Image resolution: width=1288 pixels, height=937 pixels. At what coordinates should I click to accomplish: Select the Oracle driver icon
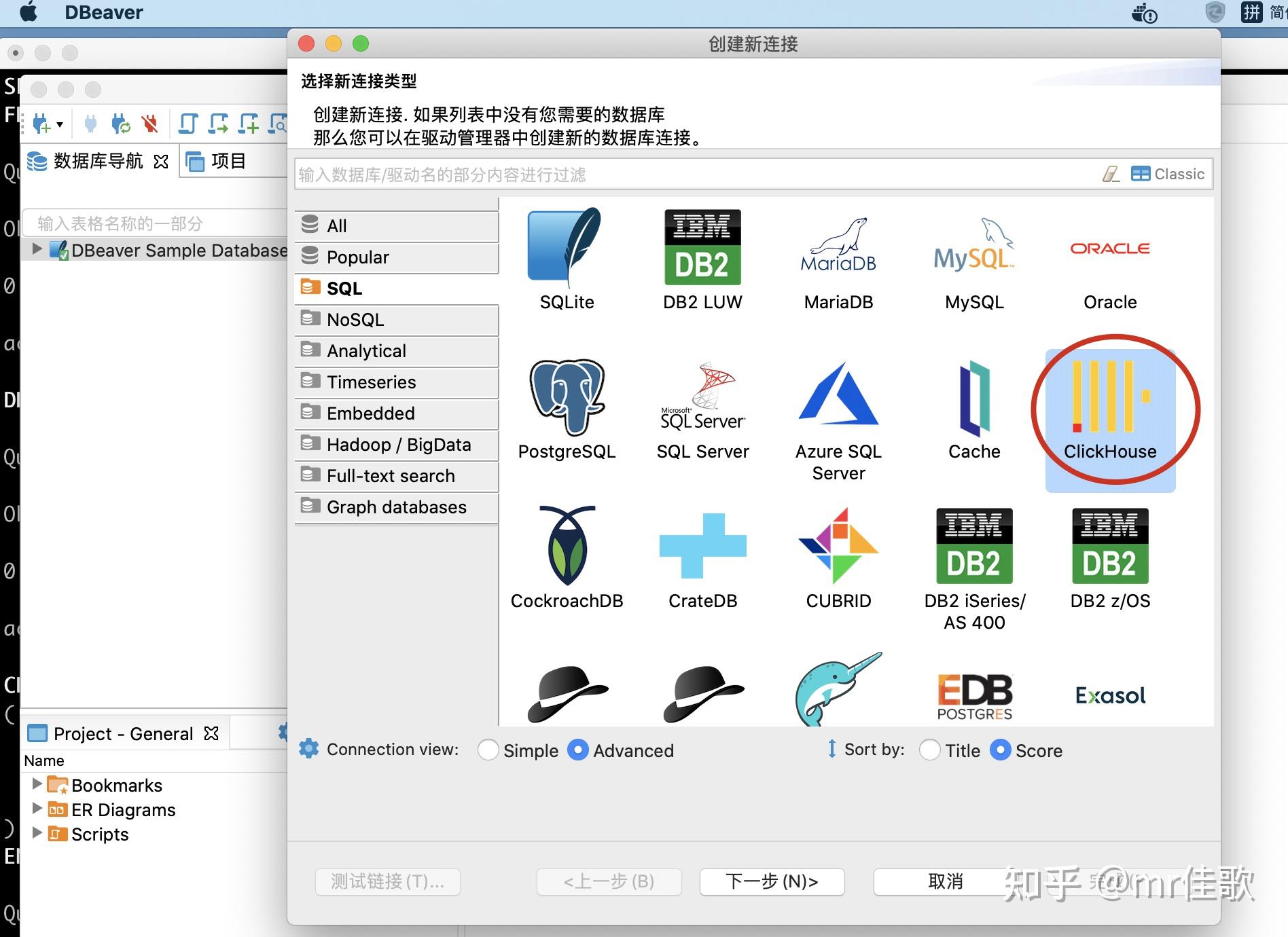click(x=1110, y=249)
